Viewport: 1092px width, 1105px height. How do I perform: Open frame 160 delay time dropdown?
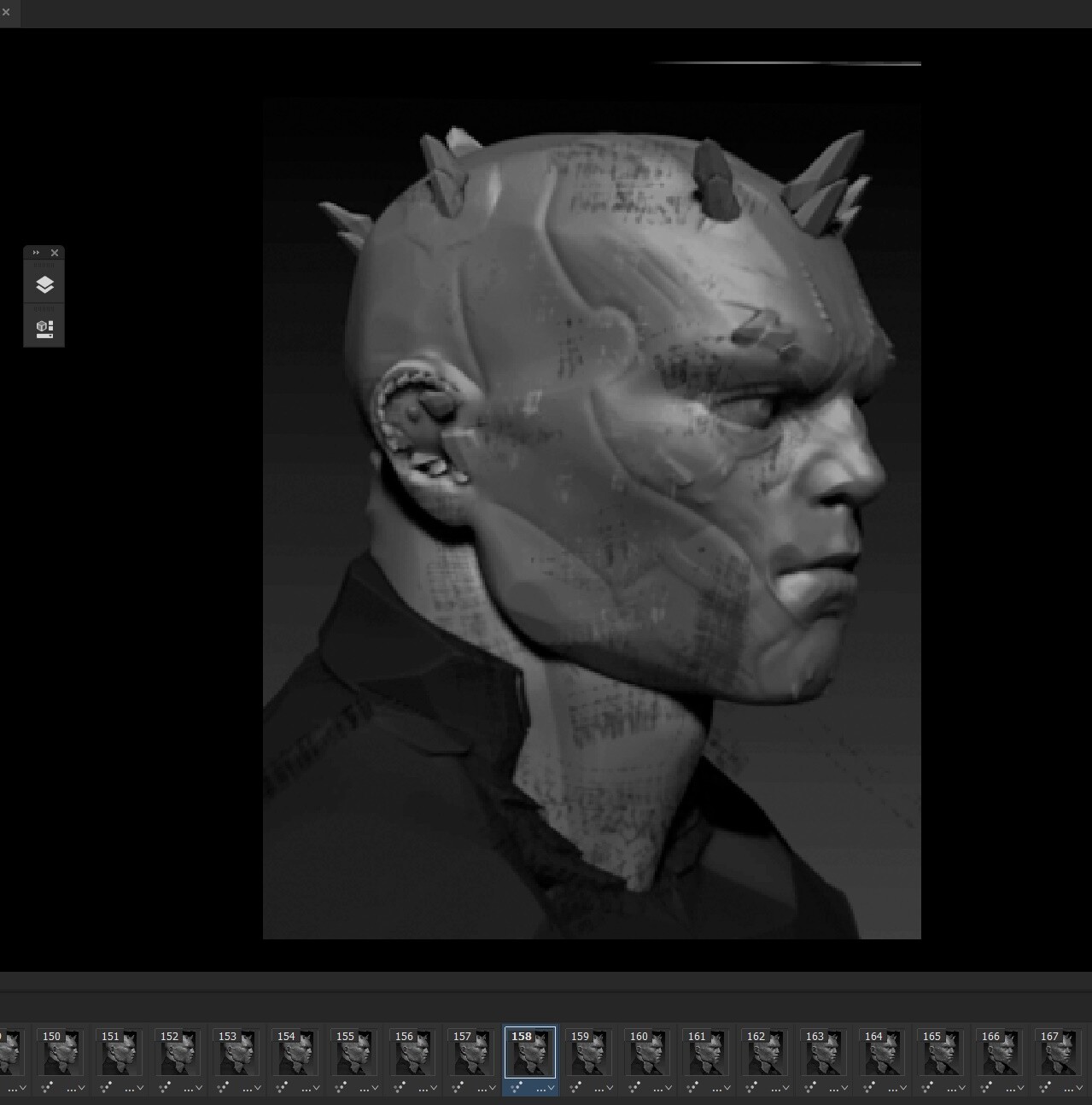tap(663, 1088)
